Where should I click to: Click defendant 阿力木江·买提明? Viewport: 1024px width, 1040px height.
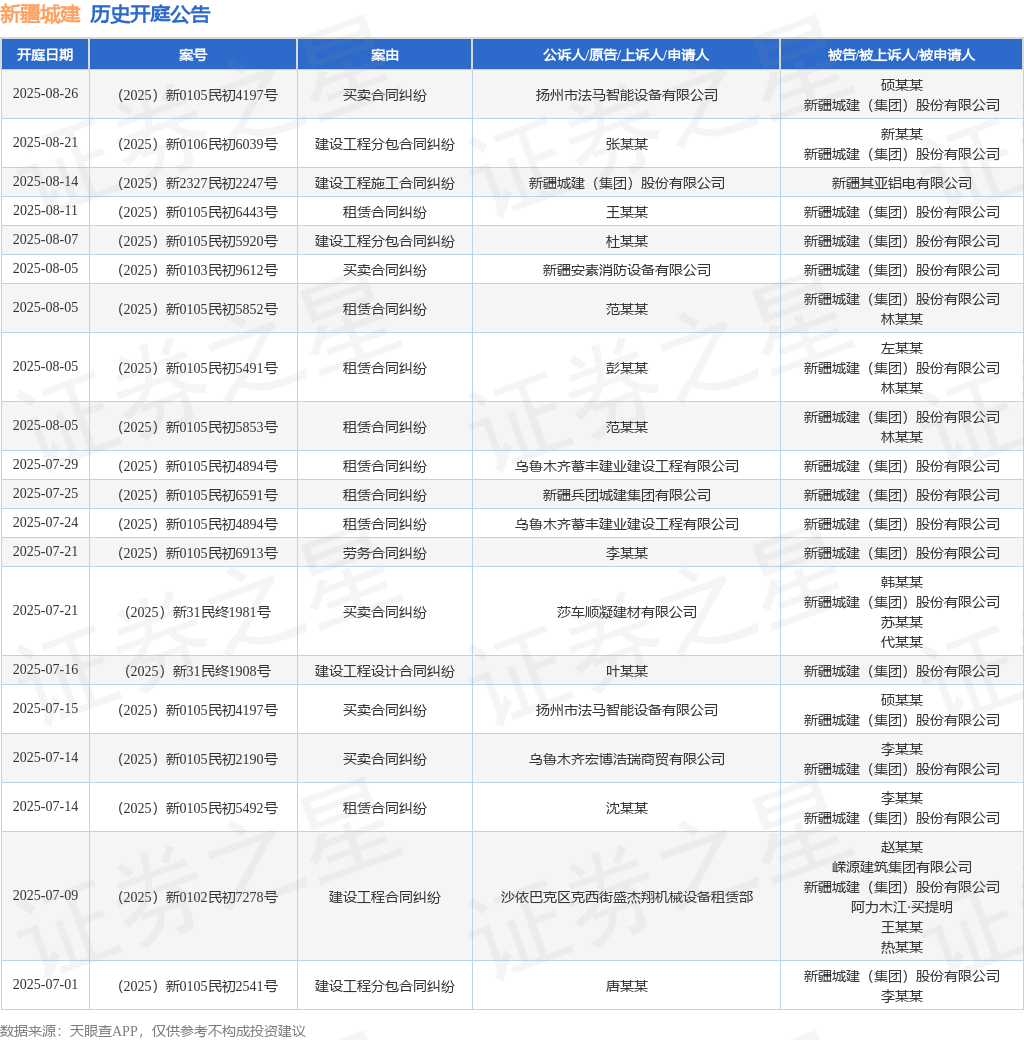click(901, 907)
